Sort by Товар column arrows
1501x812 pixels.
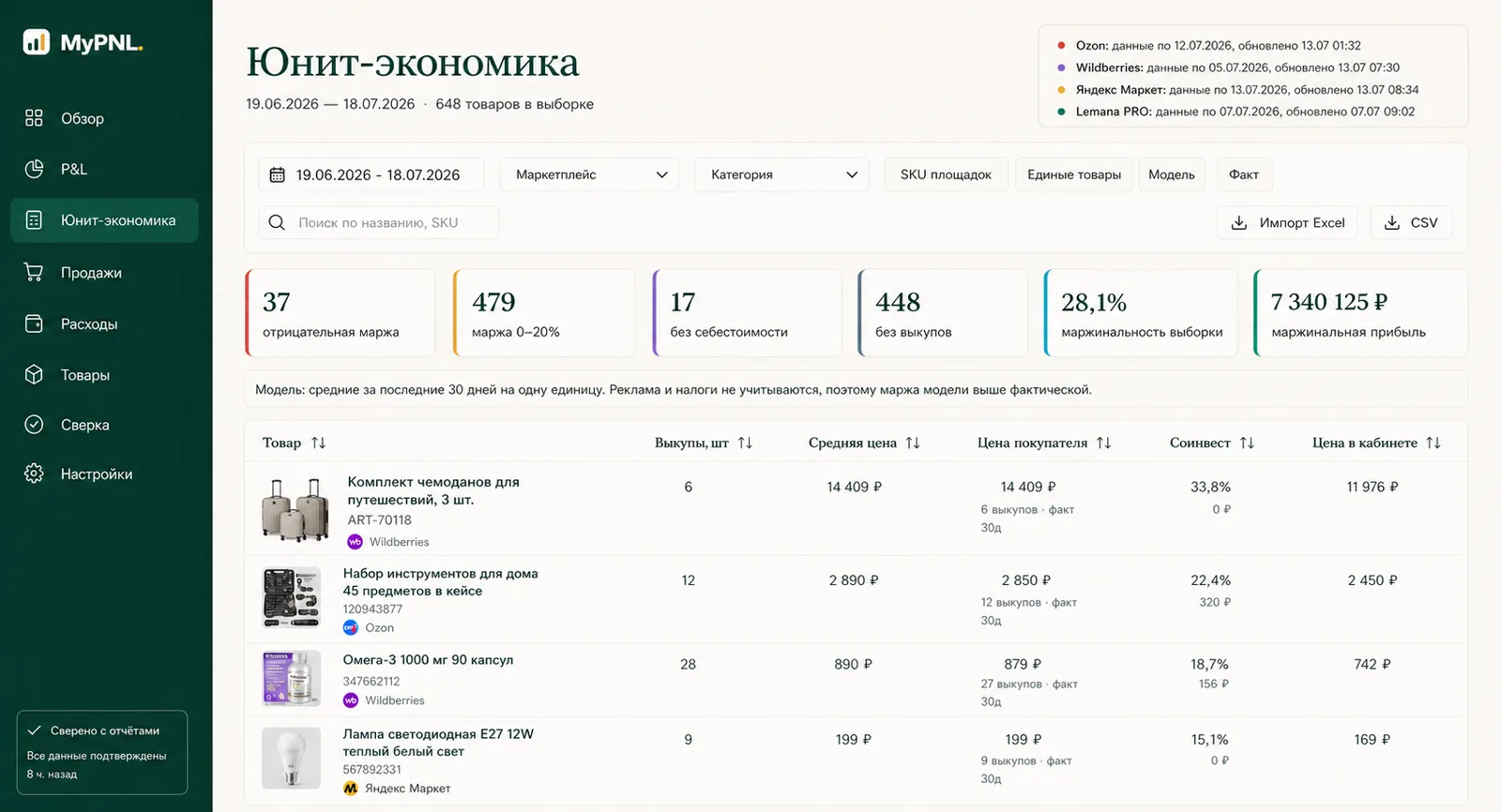[x=318, y=443]
